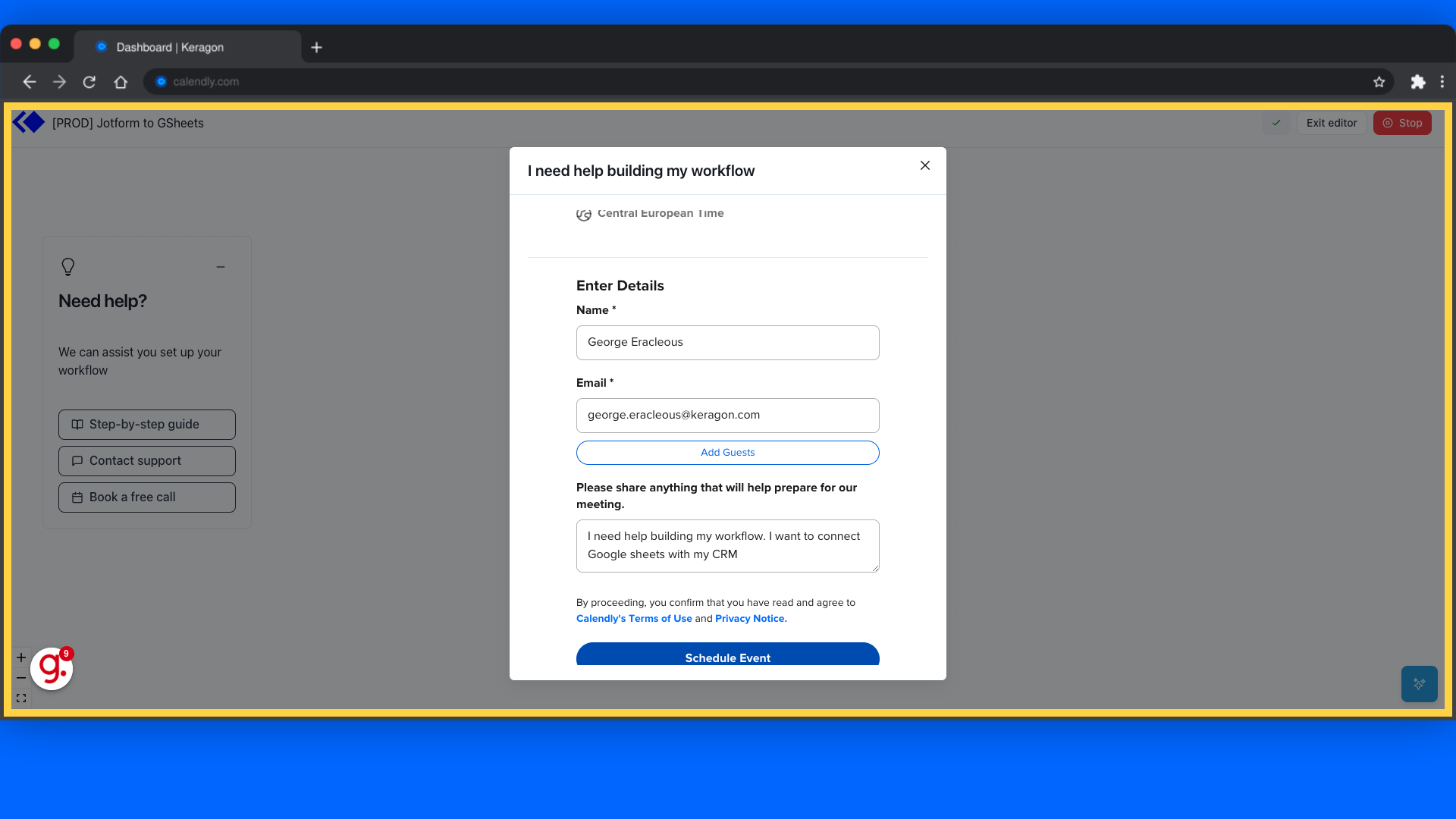Click the Name input field
This screenshot has height=819, width=1456.
point(728,343)
